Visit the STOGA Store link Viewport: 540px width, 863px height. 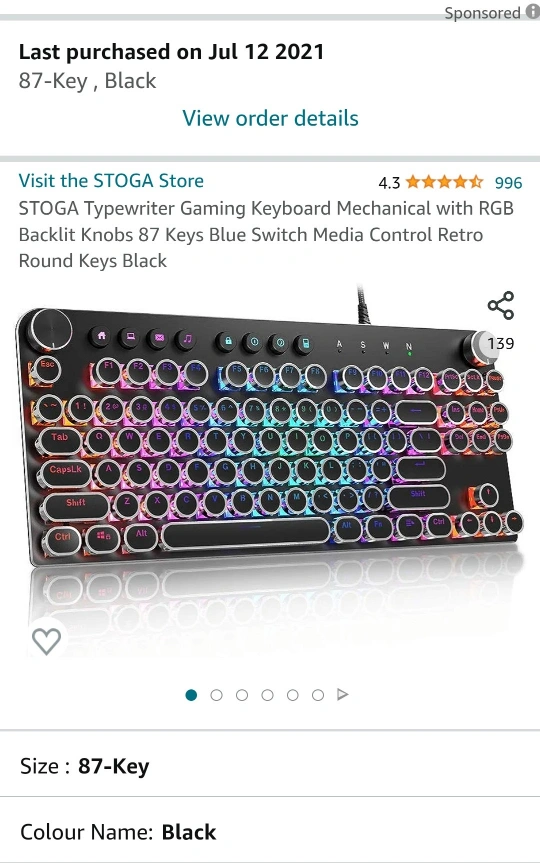[x=111, y=181]
